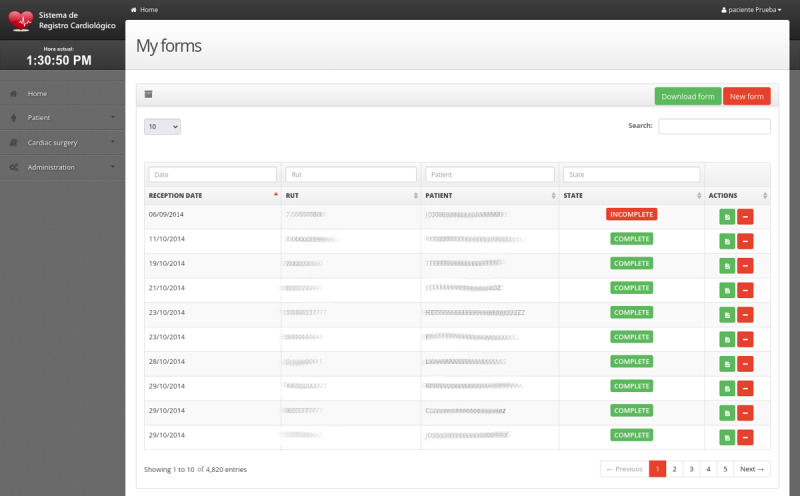Expand the Cardiac surgery sidebar menu
This screenshot has height=496, width=800.
click(62, 142)
